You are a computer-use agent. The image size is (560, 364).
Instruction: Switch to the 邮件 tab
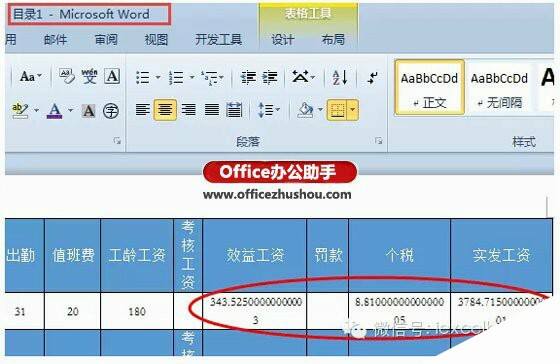55,39
